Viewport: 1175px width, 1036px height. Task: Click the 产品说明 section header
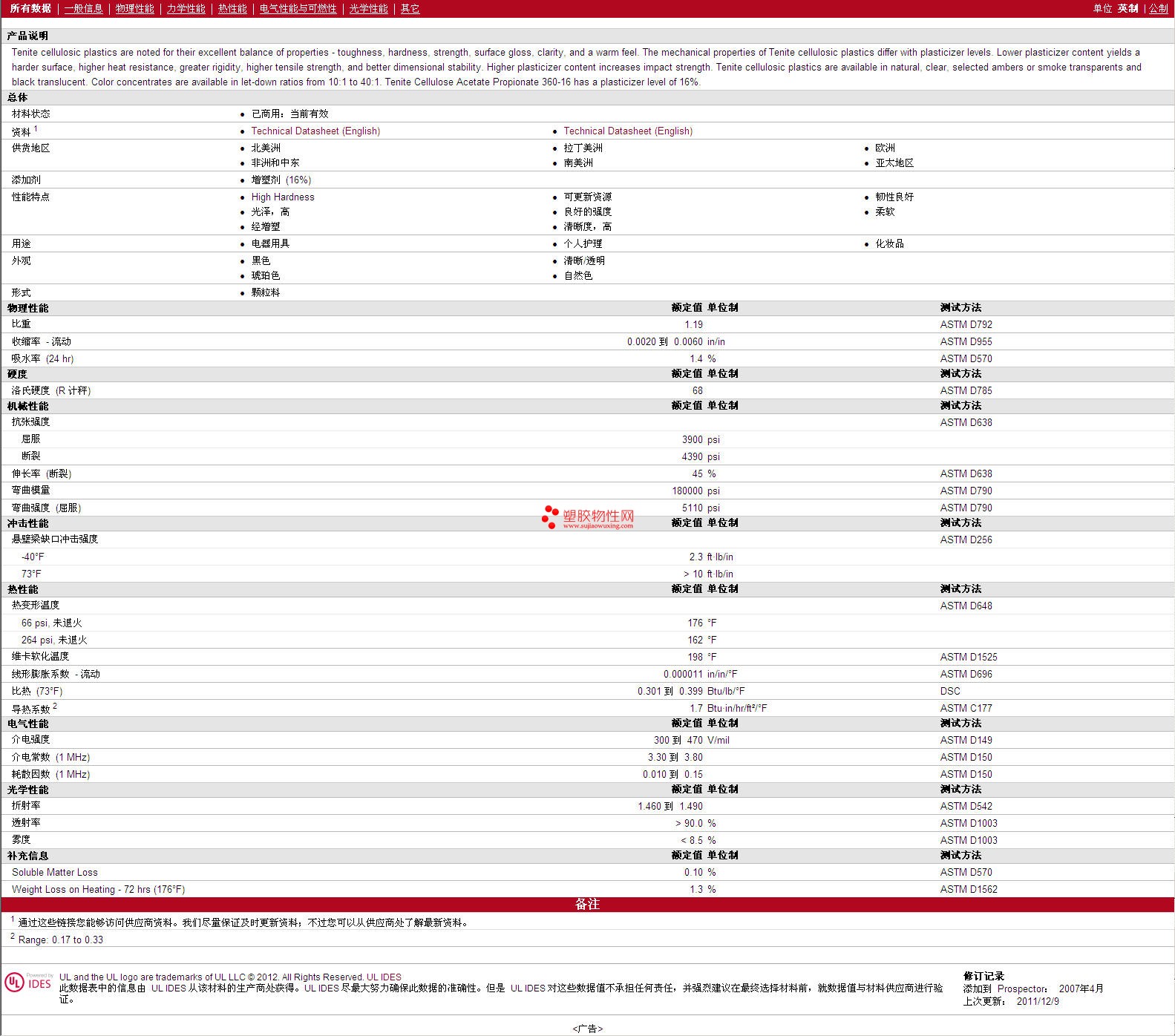click(x=27, y=36)
